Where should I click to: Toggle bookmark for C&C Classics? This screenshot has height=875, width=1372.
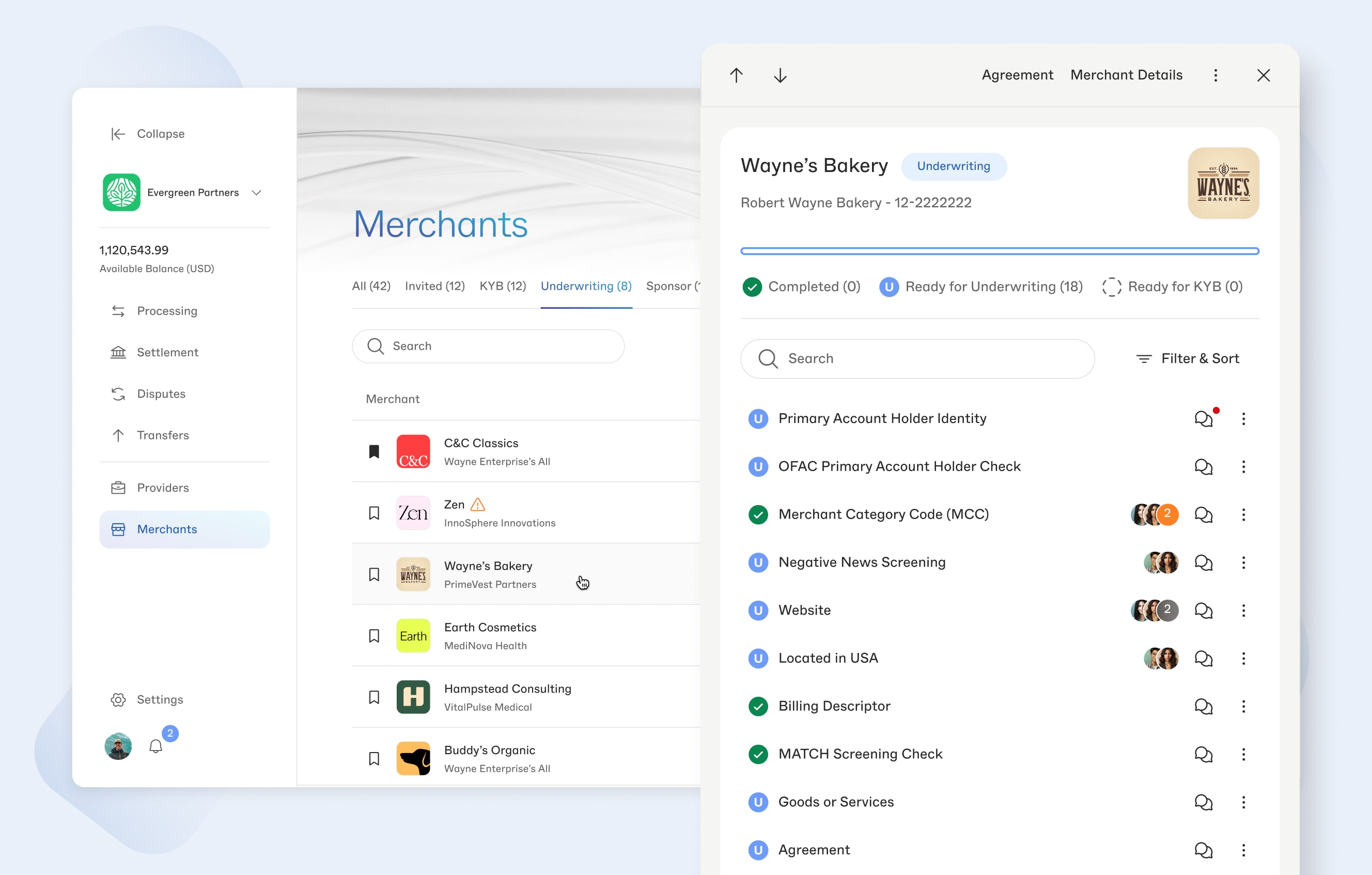point(374,451)
